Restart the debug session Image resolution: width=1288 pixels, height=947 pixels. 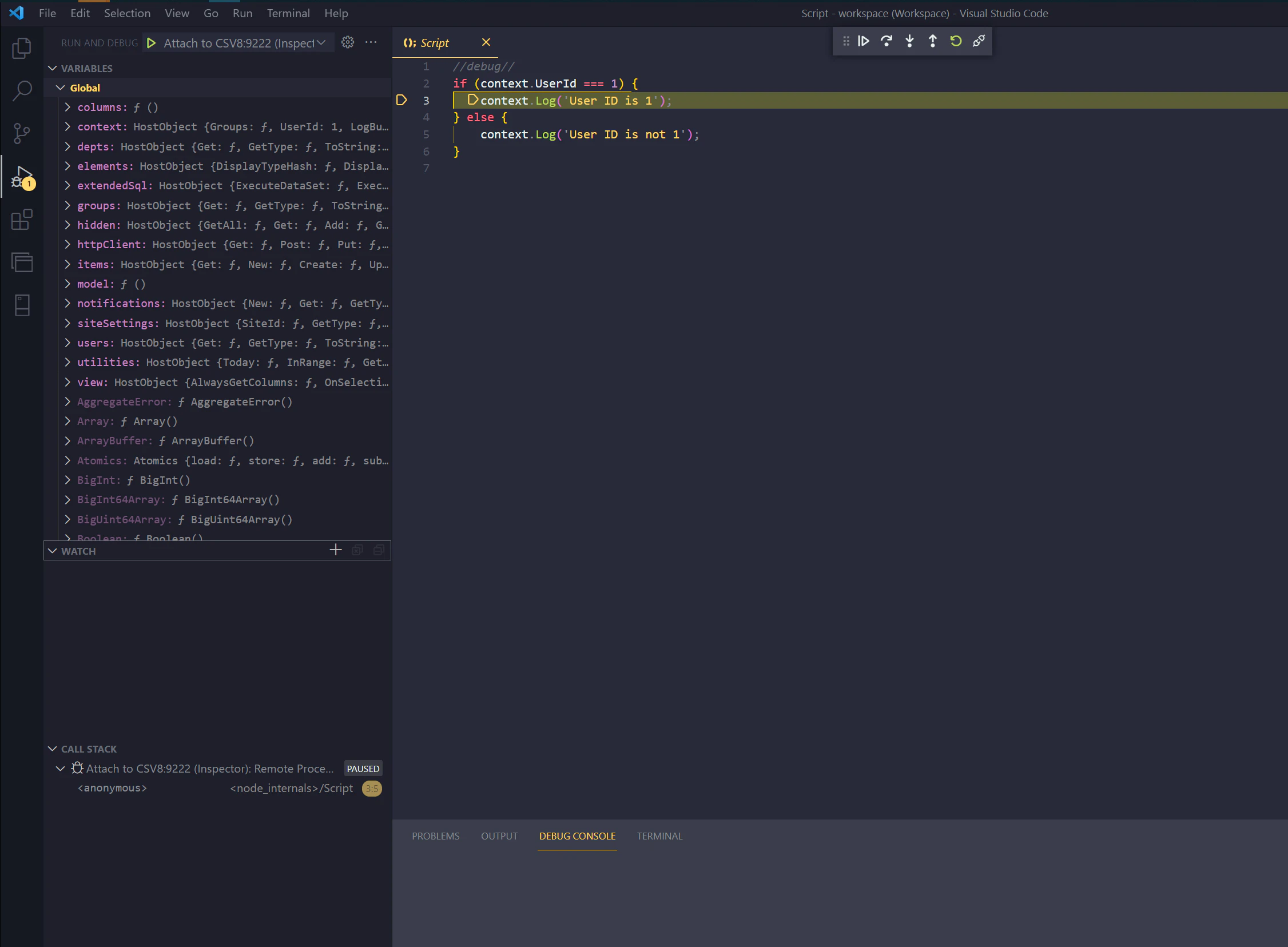(x=956, y=41)
